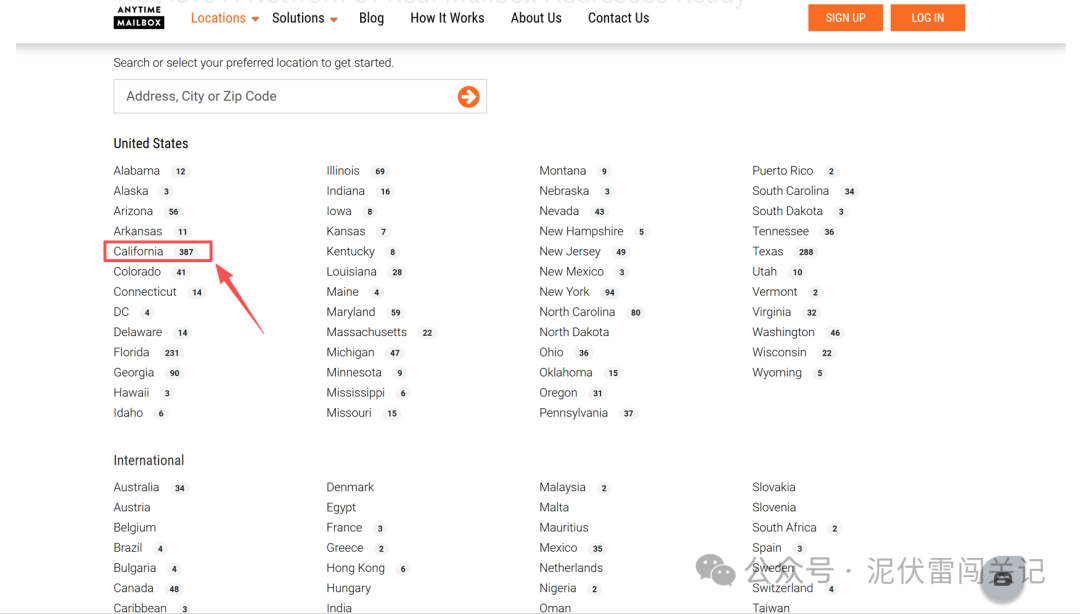The image size is (1080, 614).
Task: Open North Dakota locations
Action: click(x=574, y=332)
